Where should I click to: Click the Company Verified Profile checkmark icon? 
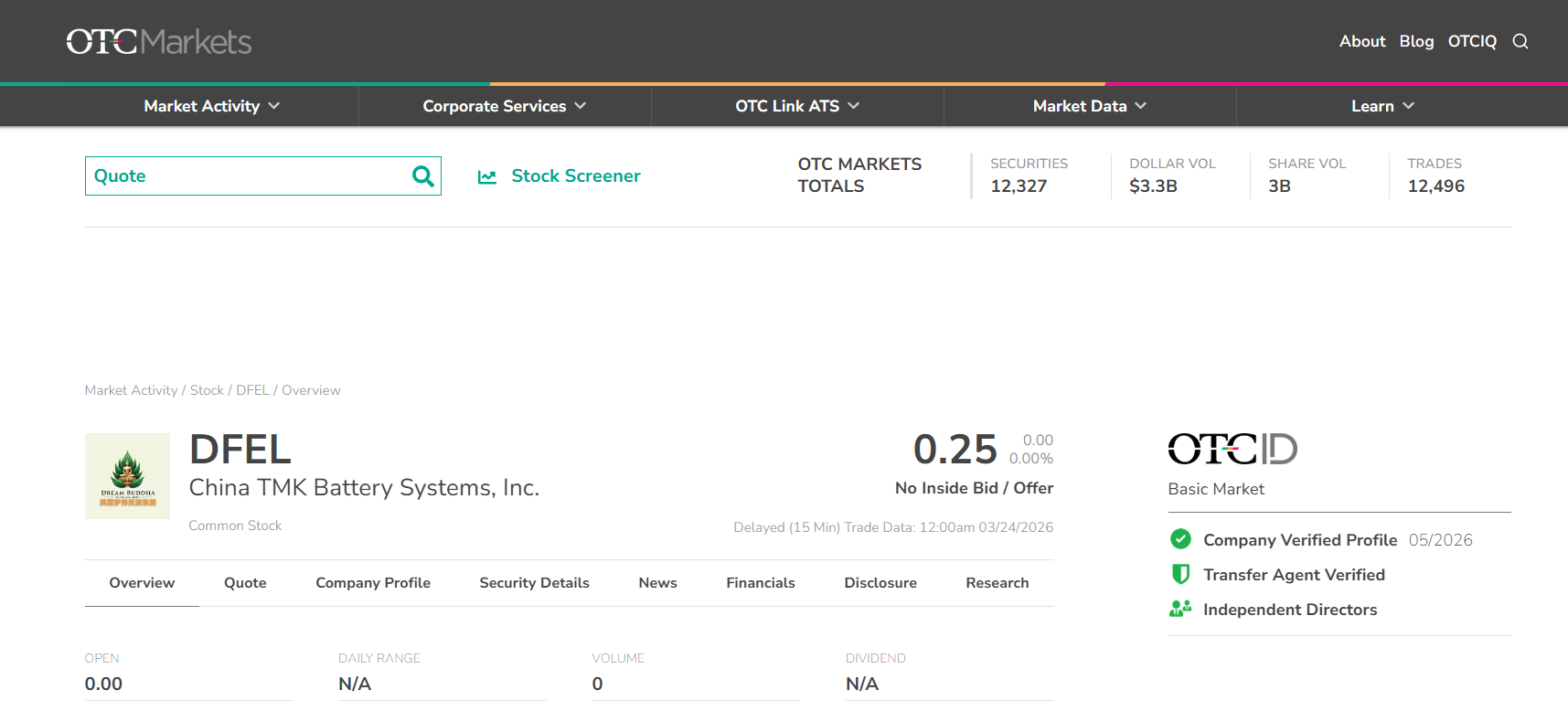(x=1180, y=539)
